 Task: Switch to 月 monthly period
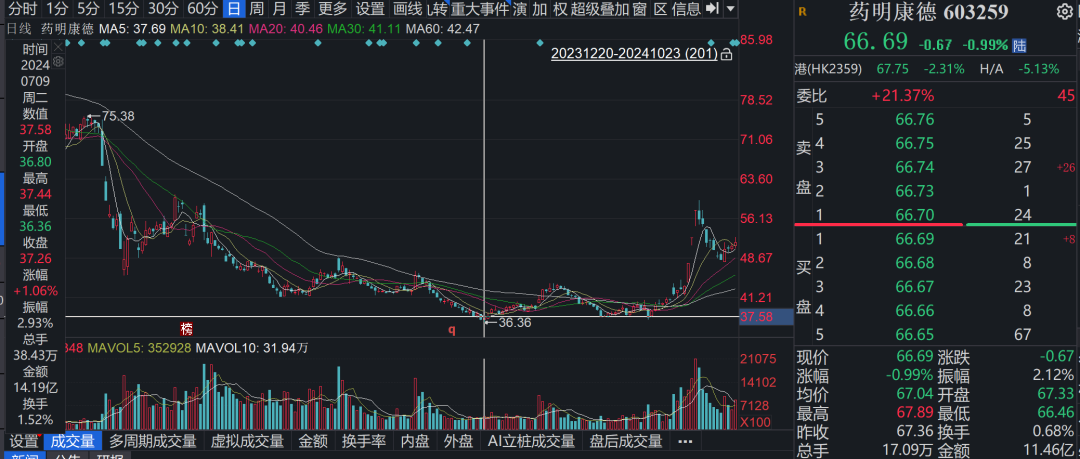pyautogui.click(x=279, y=8)
